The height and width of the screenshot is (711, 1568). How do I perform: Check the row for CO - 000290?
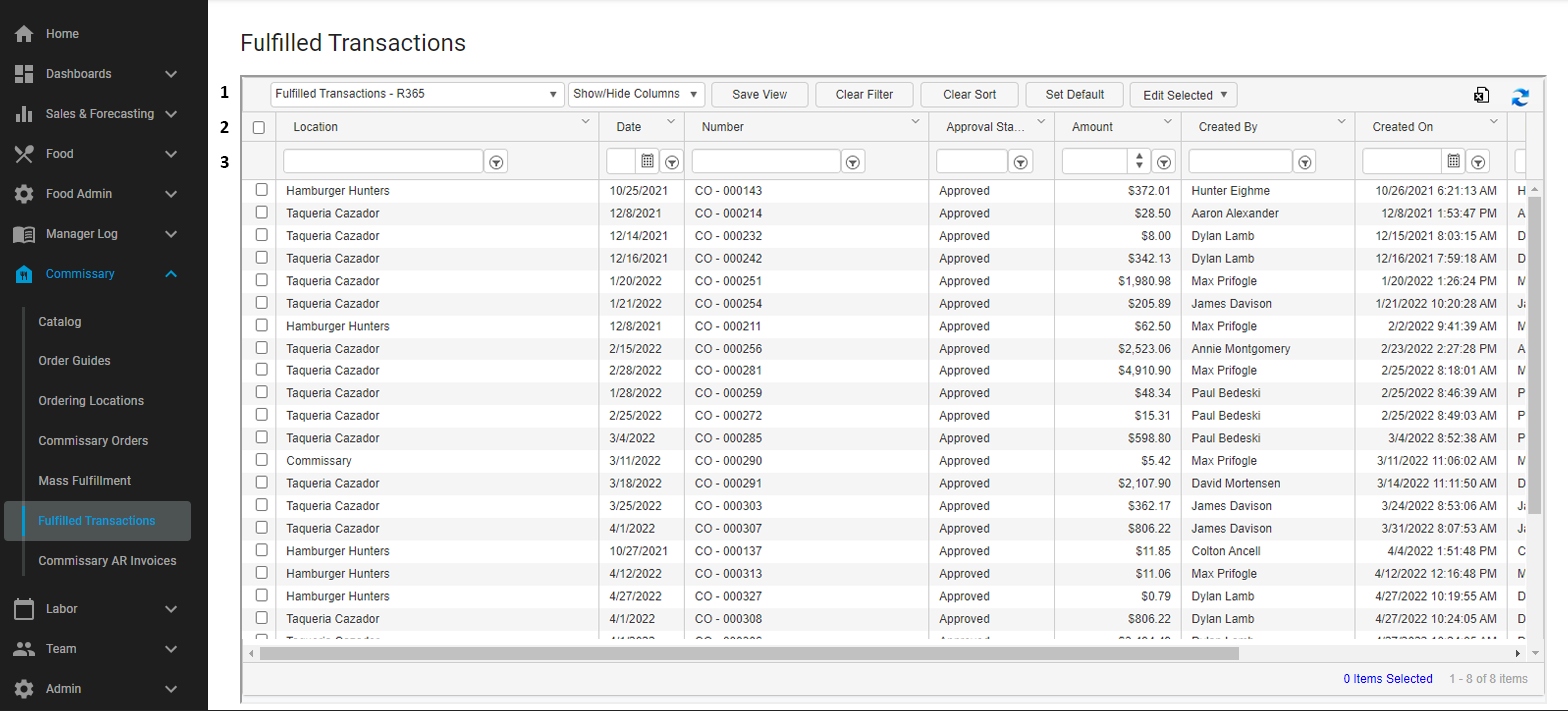coord(261,460)
